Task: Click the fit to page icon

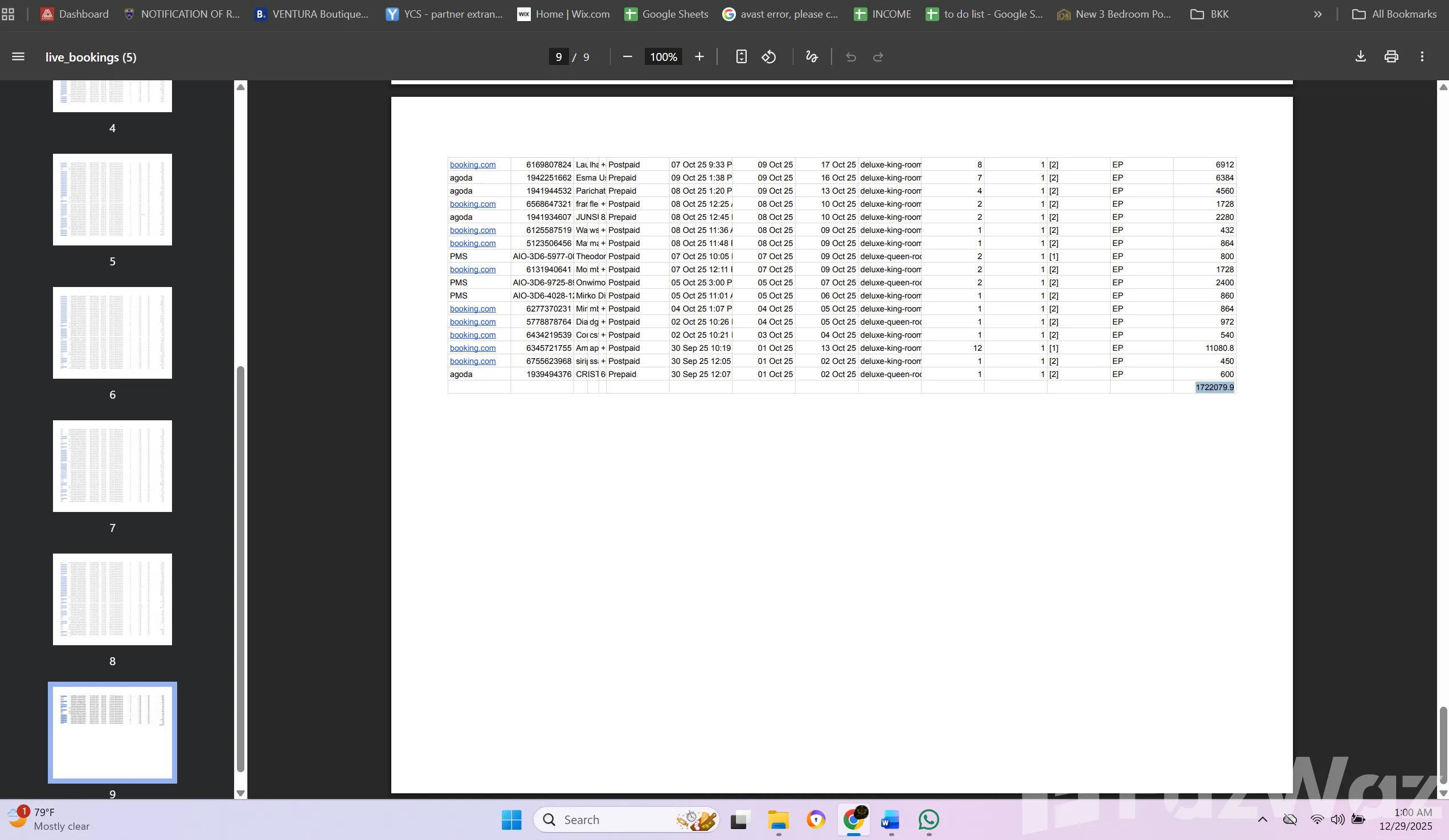Action: [741, 56]
